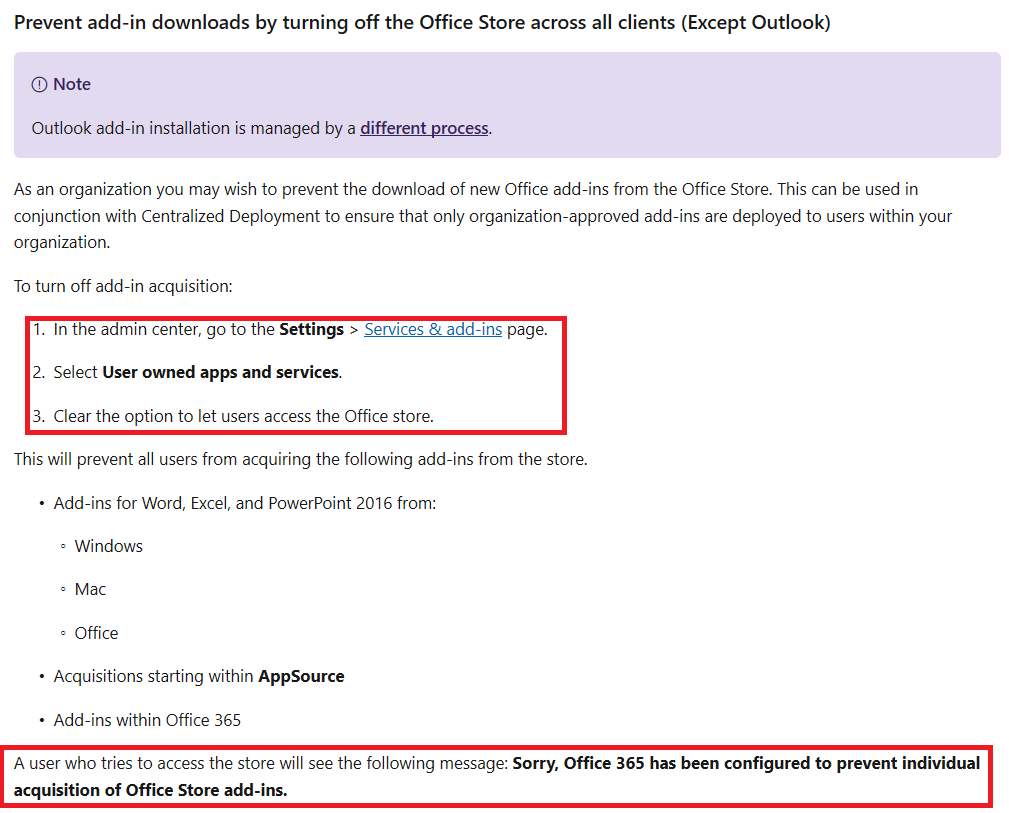This screenshot has width=1009, height=813.
Task: Click the sentence about Centralized Deployment
Action: (x=480, y=215)
